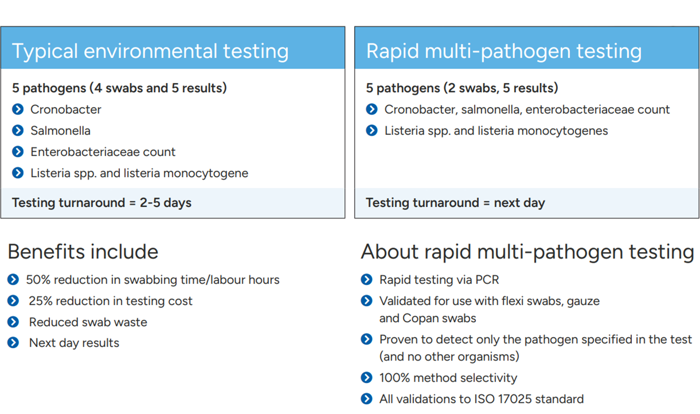This screenshot has width=700, height=414.
Task: Click the chevron beside Validated for use with flexi swabs
Action: pyautogui.click(x=367, y=301)
